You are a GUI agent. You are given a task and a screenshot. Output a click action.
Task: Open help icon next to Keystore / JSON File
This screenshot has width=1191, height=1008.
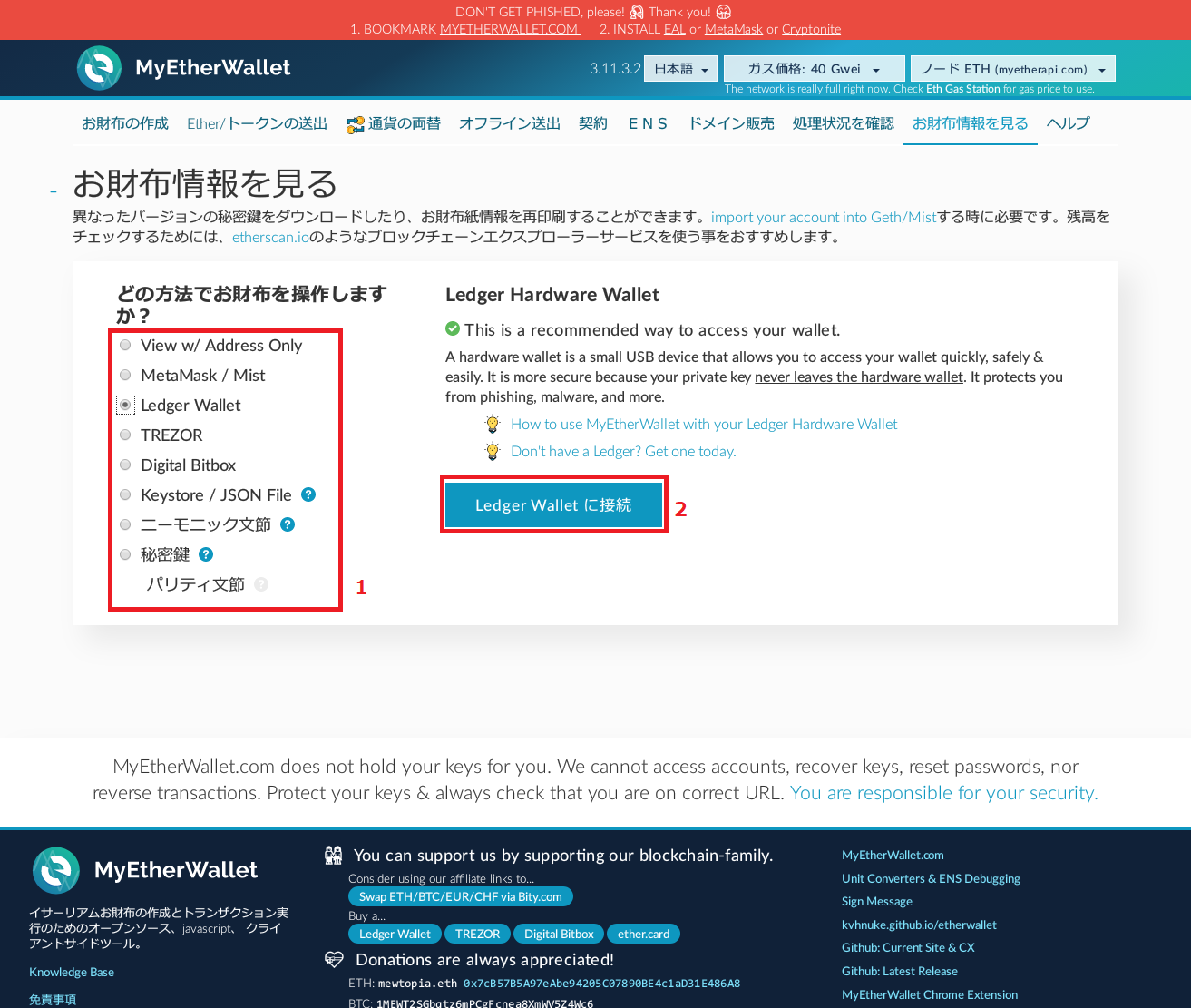(308, 494)
